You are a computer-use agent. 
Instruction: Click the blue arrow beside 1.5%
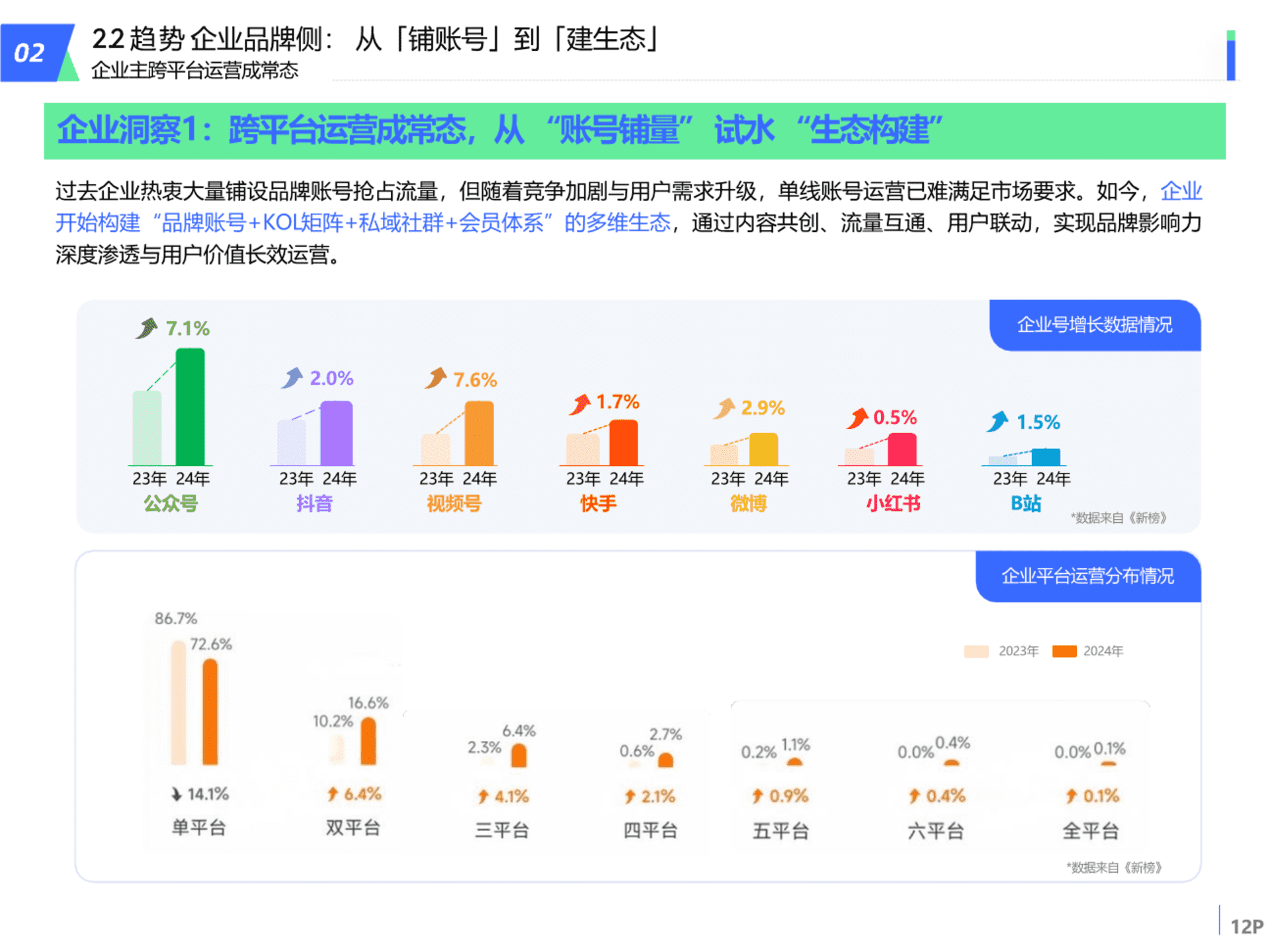(997, 421)
